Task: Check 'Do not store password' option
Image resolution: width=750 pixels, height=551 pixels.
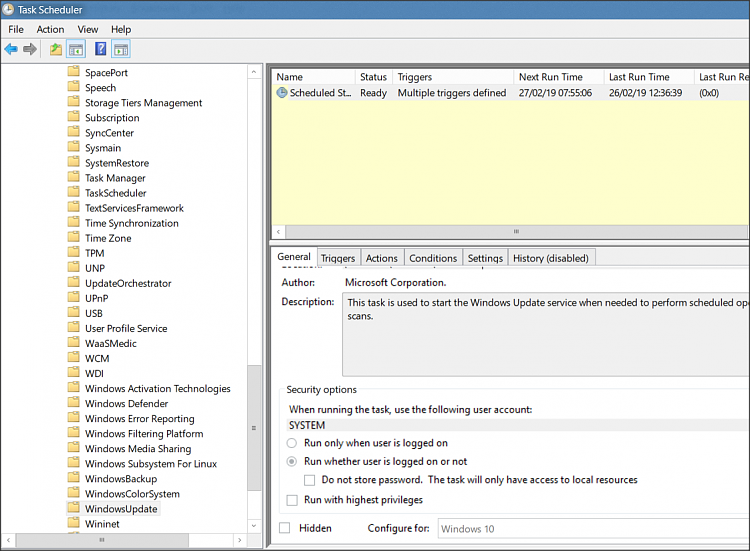Action: point(309,480)
